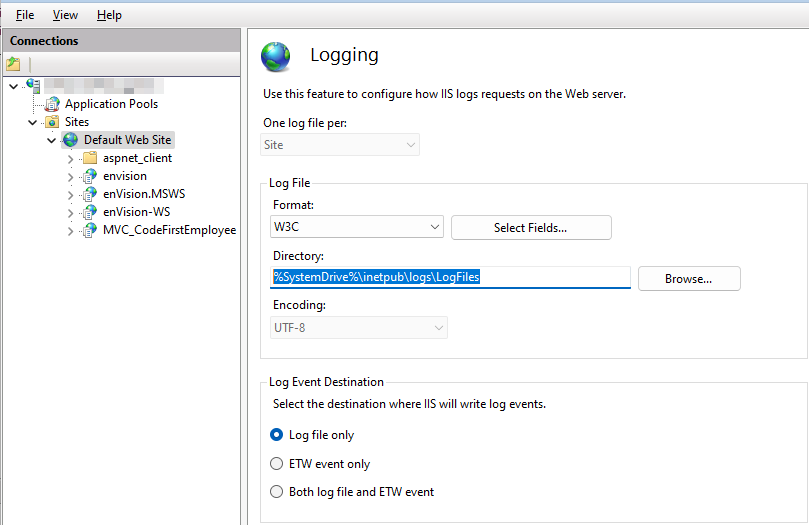Select the Sites tree label
This screenshot has height=525, width=809.
click(x=77, y=122)
